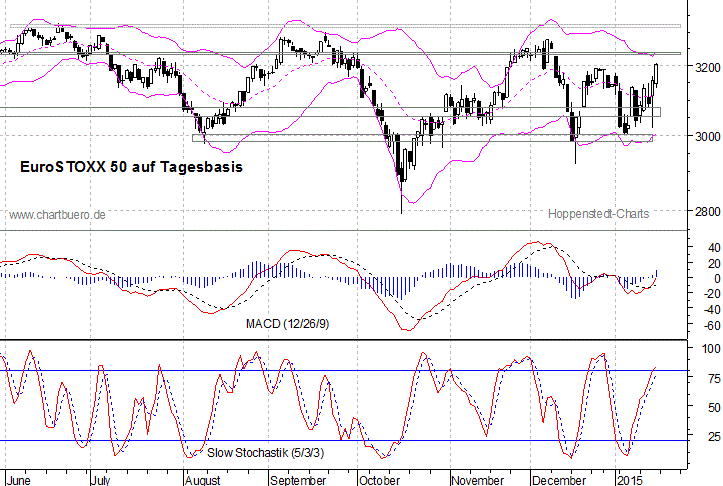Click the July month label

(x=101, y=480)
